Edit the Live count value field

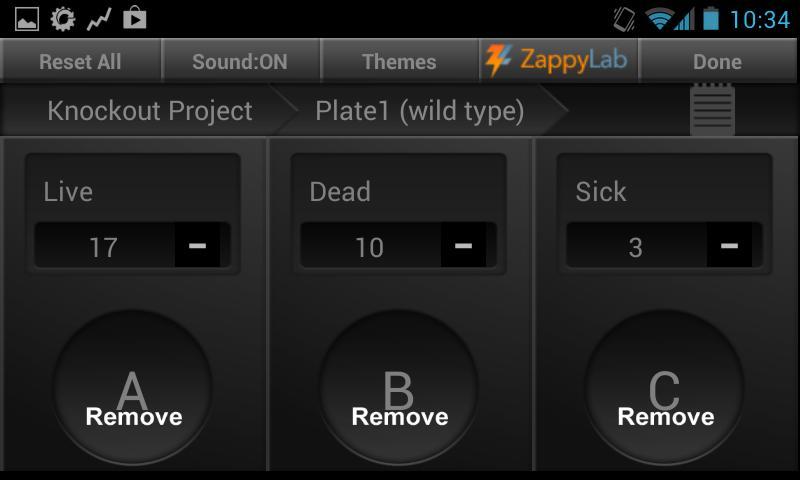(104, 247)
